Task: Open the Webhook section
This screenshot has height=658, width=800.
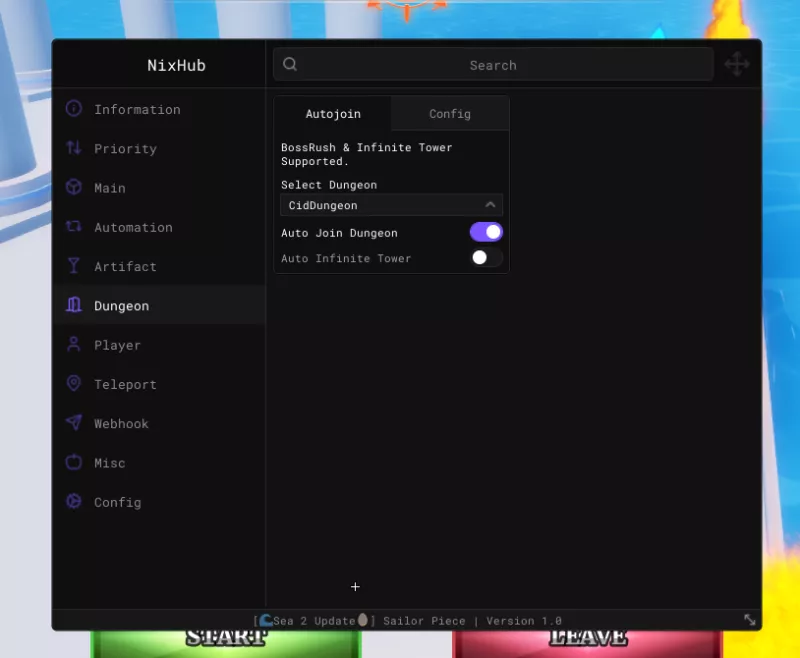Action: tap(159, 423)
